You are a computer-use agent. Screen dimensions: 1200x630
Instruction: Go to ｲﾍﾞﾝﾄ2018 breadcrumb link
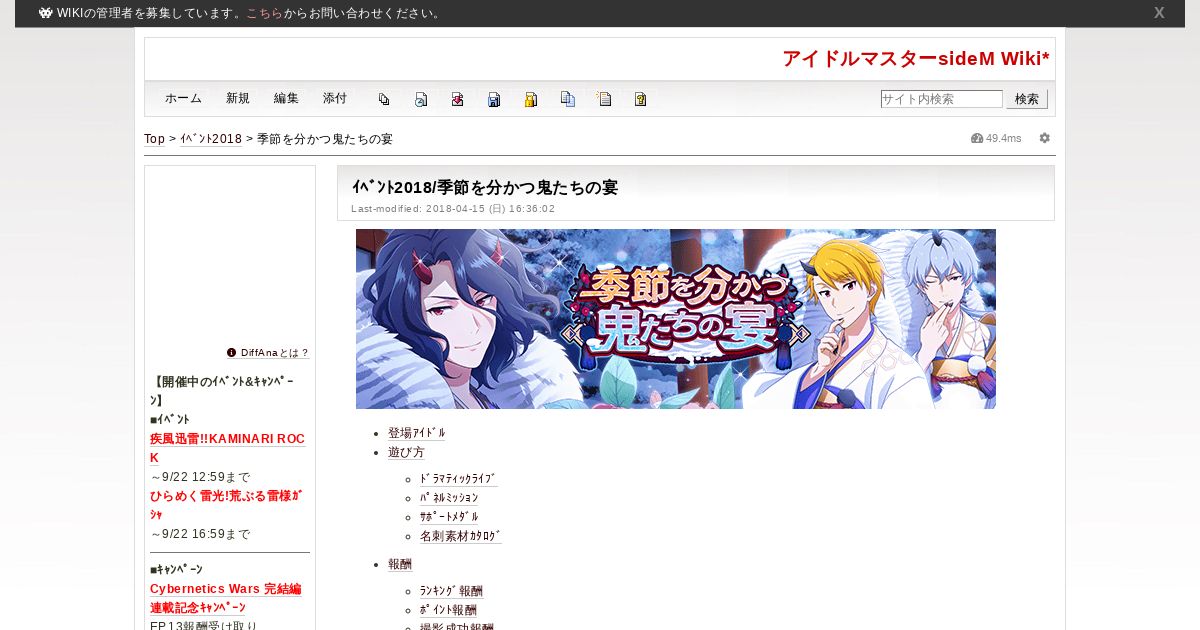point(211,139)
